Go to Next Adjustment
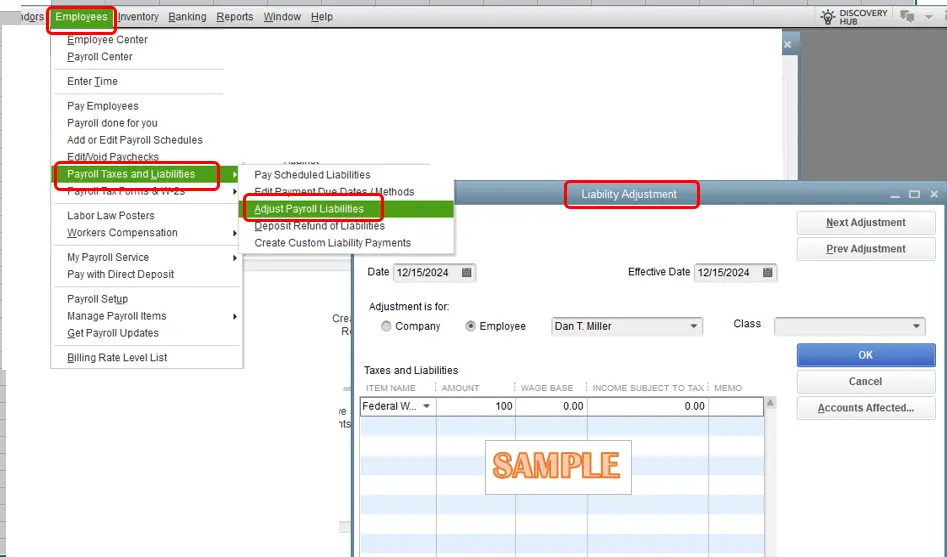The height and width of the screenshot is (557, 947). pyautogui.click(x=865, y=223)
